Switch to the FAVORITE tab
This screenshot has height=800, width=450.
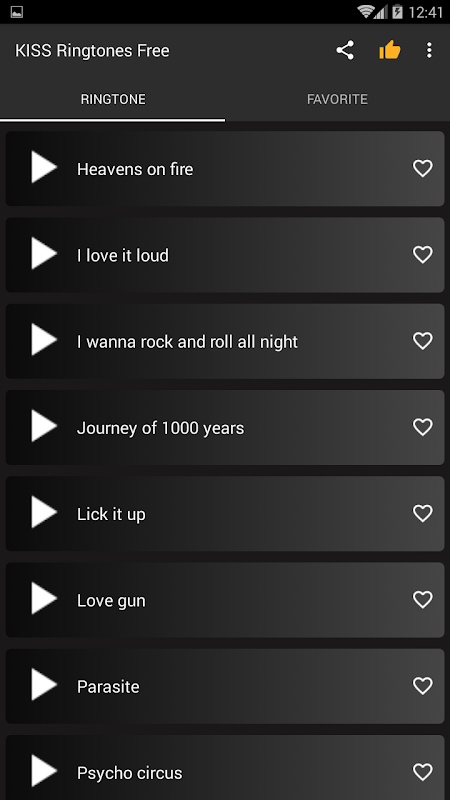[337, 99]
